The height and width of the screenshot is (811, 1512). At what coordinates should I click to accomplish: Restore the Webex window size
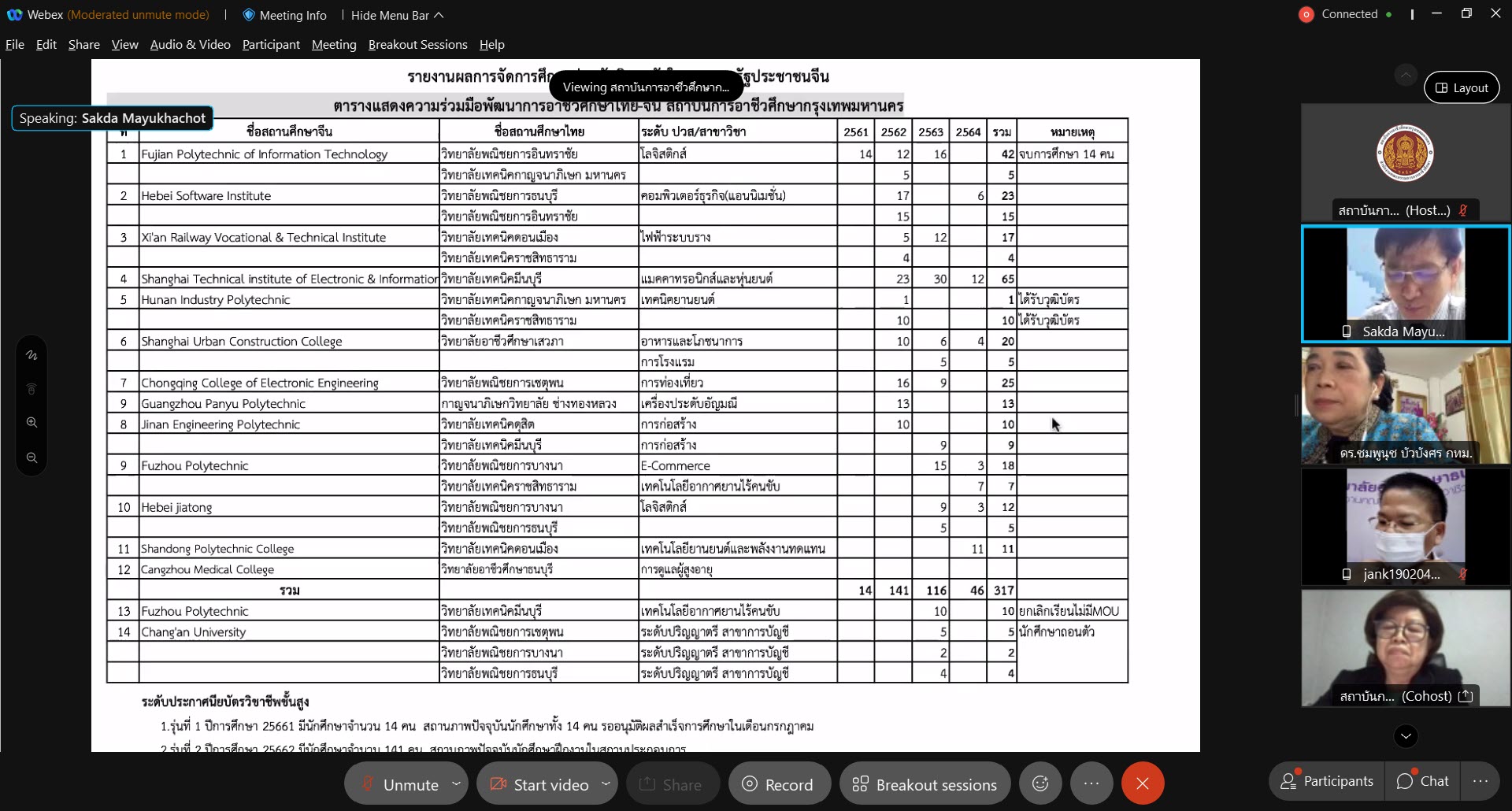[1466, 13]
